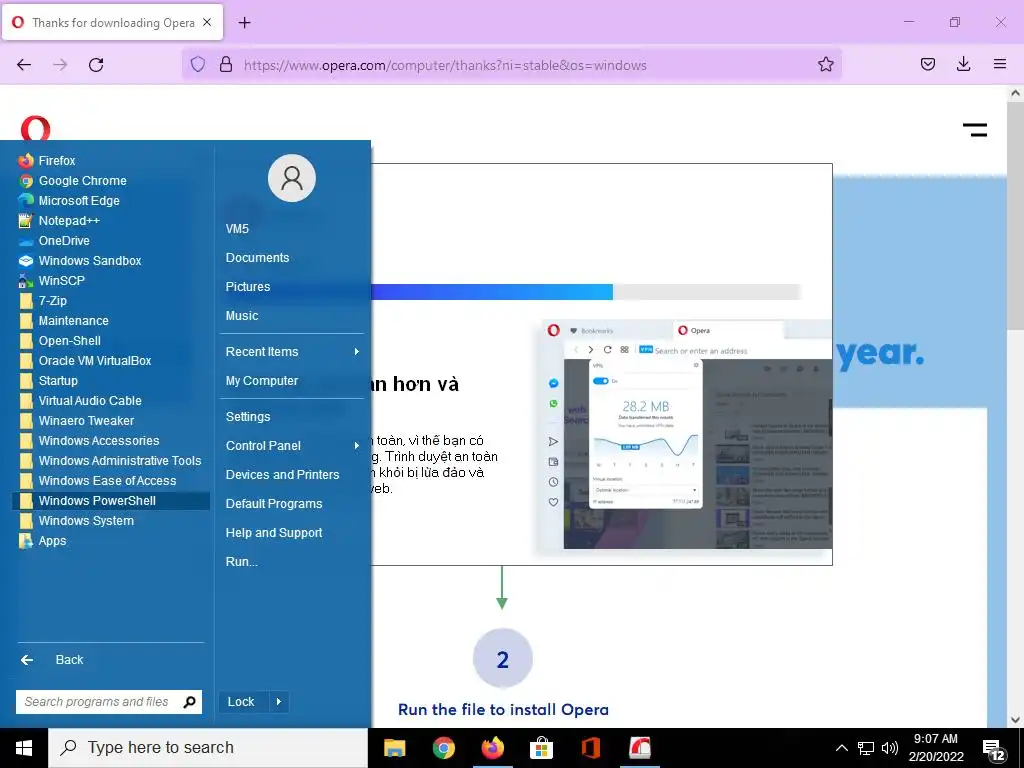Click the Firefox address bar URL
Viewport: 1024px width, 768px height.
tap(445, 65)
